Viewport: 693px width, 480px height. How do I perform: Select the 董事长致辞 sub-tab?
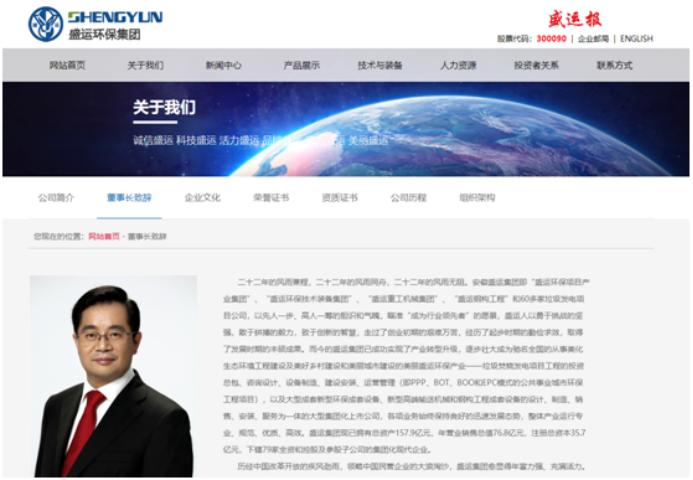(x=129, y=198)
